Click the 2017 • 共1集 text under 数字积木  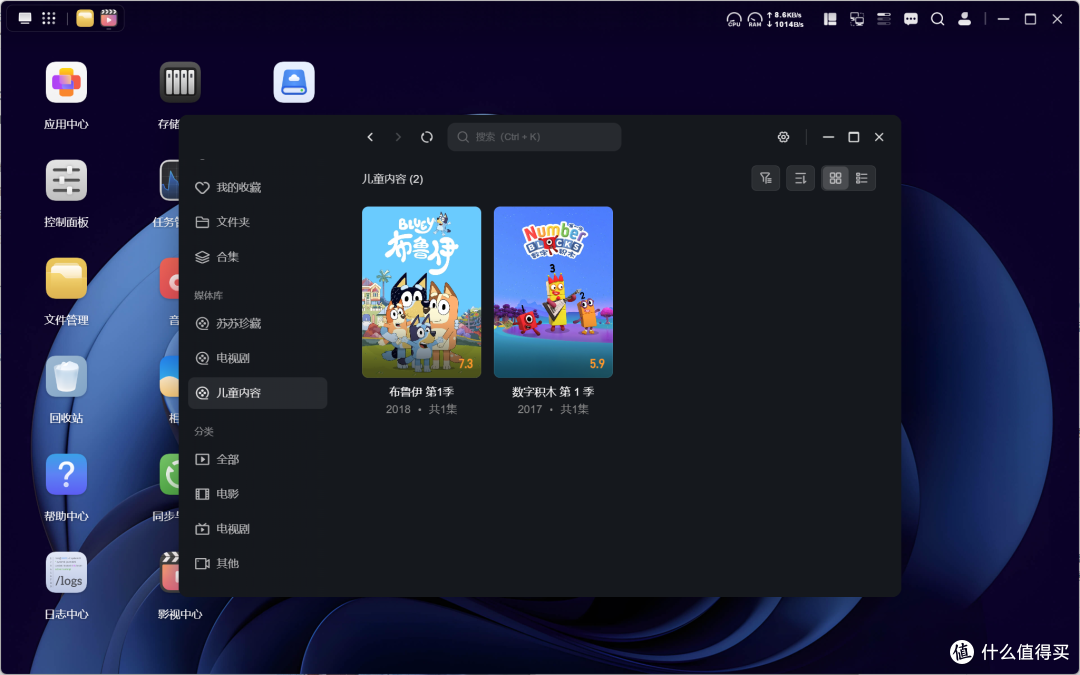coord(553,409)
